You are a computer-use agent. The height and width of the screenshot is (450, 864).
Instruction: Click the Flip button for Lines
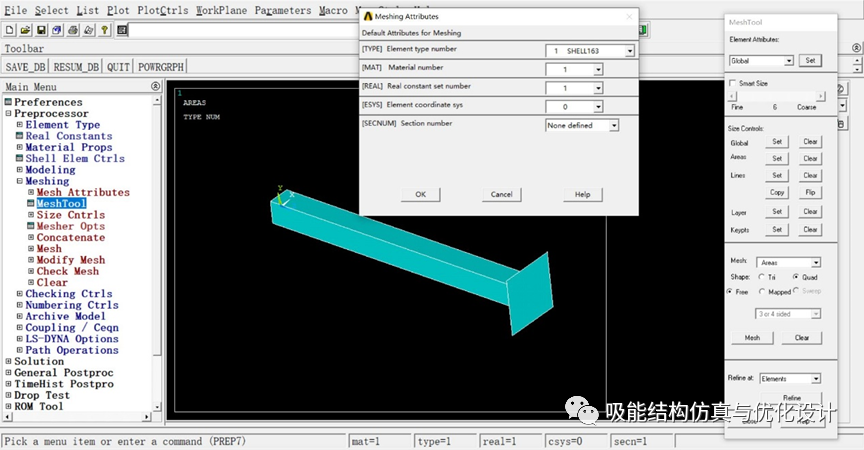click(x=810, y=192)
